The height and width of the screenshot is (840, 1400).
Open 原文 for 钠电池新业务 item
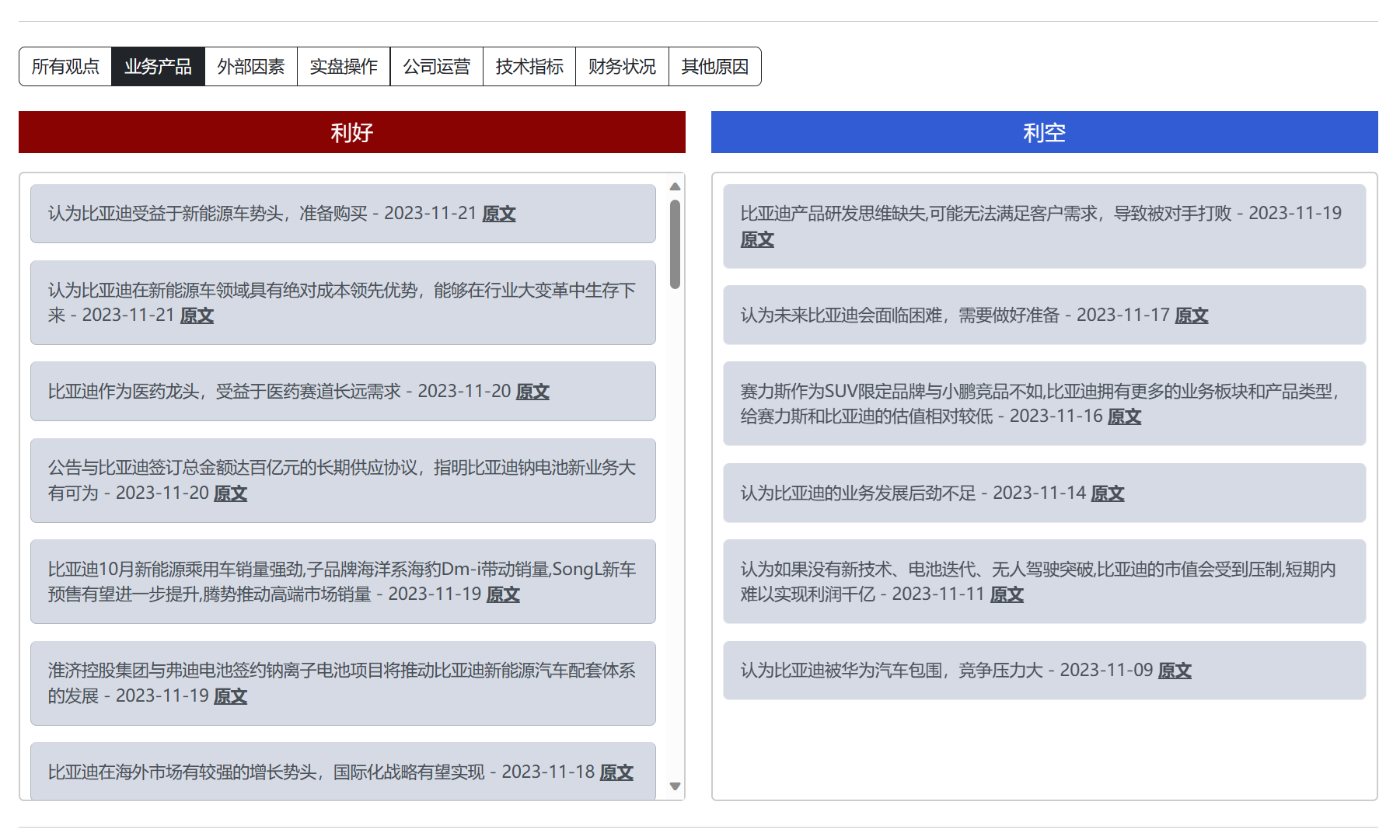[x=230, y=493]
